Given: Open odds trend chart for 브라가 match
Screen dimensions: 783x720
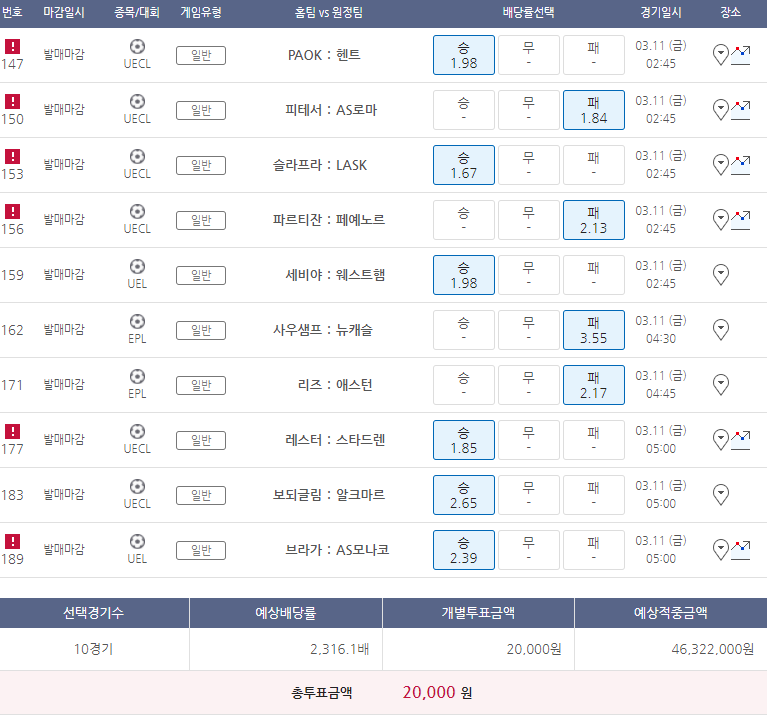Looking at the screenshot, I should (x=741, y=549).
